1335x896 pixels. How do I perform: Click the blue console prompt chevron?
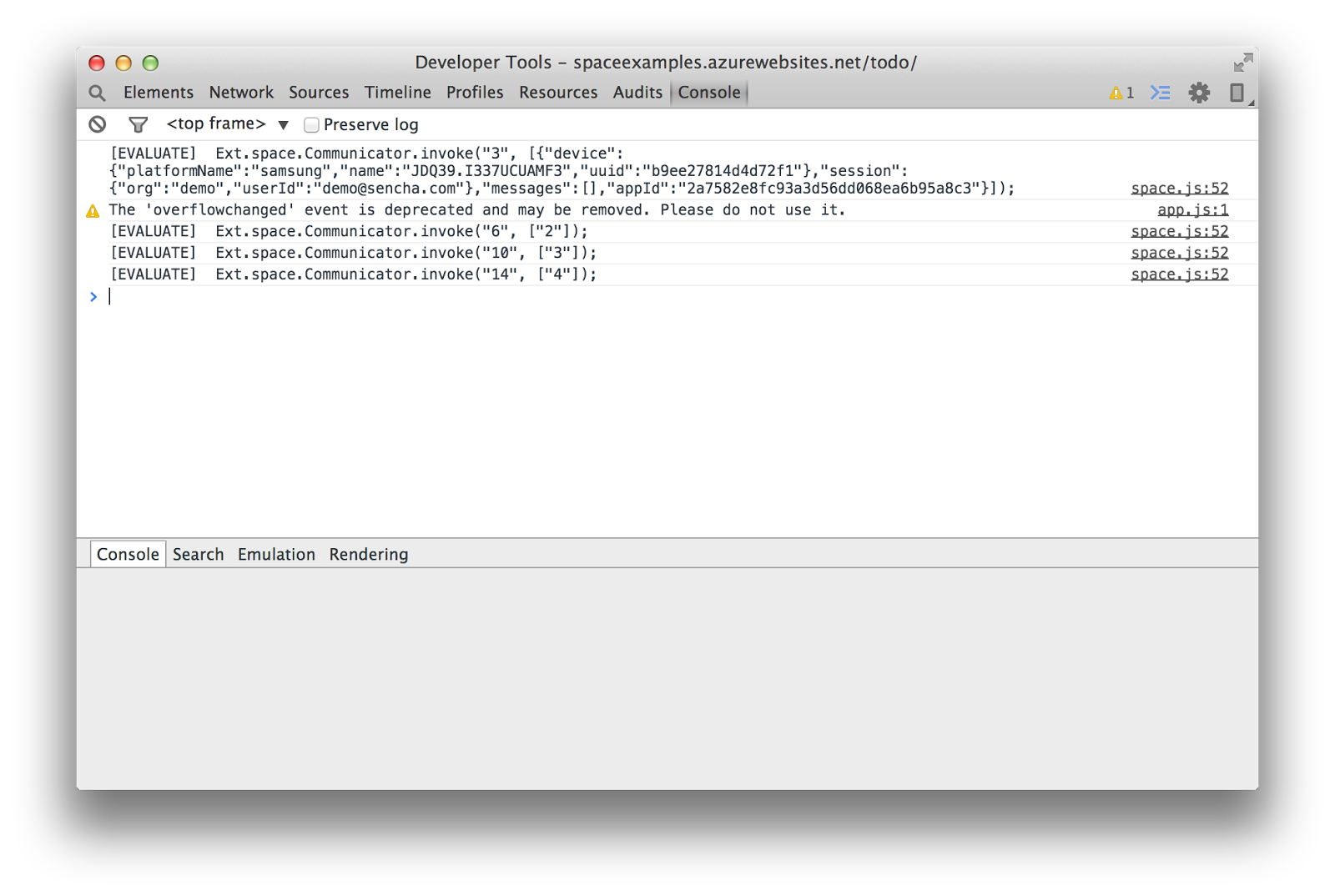tap(93, 296)
